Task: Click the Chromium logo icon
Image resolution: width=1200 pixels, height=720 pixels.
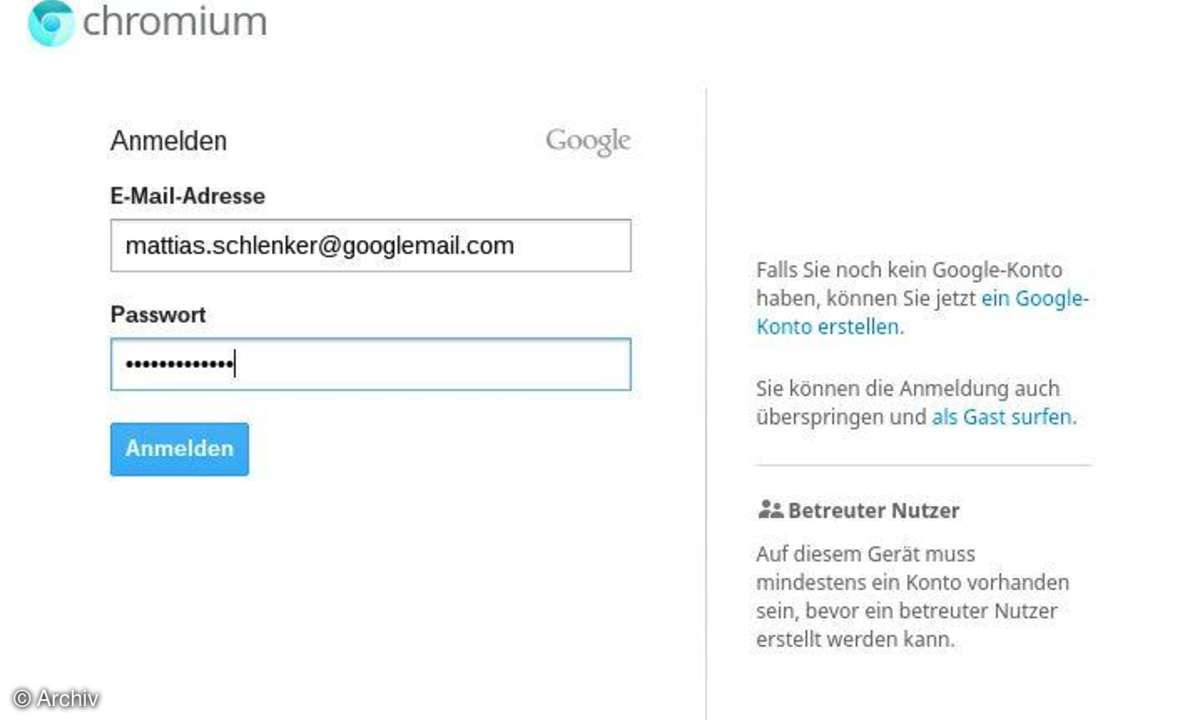Action: click(x=51, y=21)
